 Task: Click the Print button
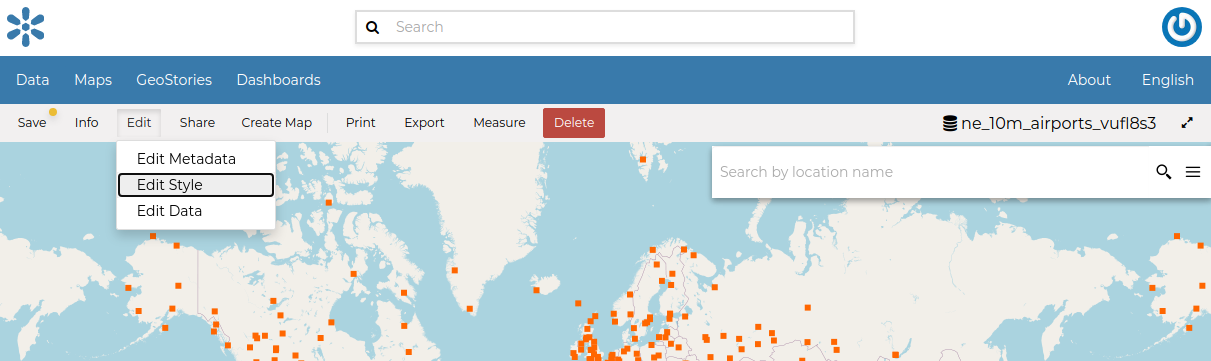click(x=361, y=123)
